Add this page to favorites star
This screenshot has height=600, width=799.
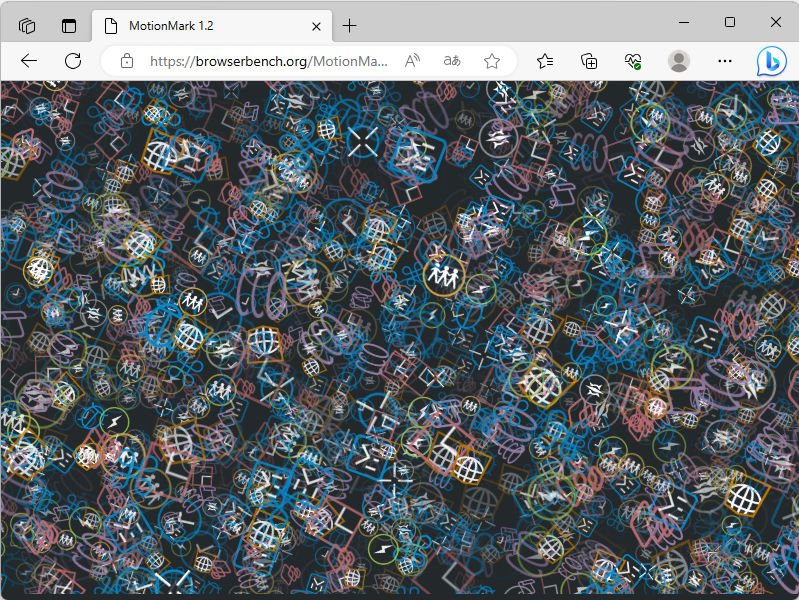[492, 61]
